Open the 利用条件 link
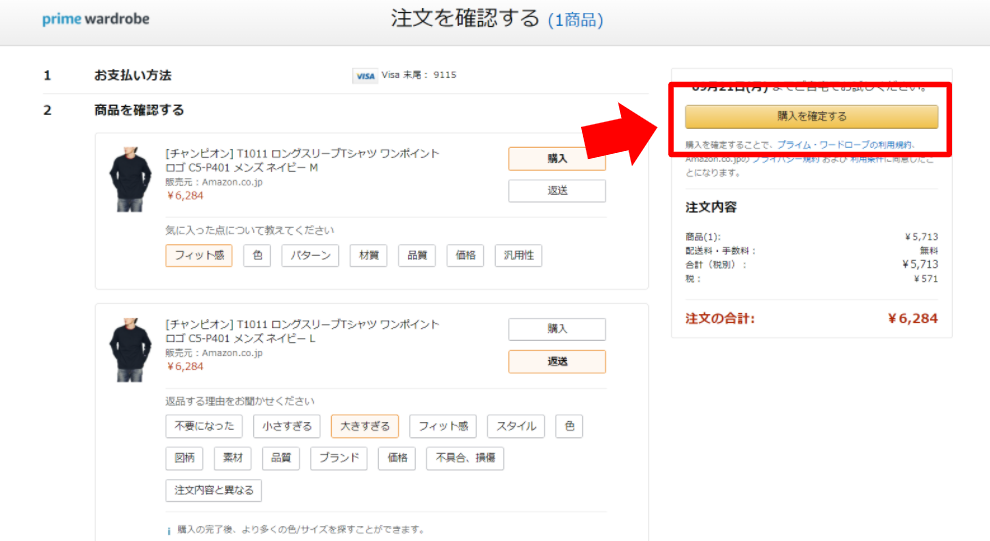The width and height of the screenshot is (990, 541). [866, 159]
